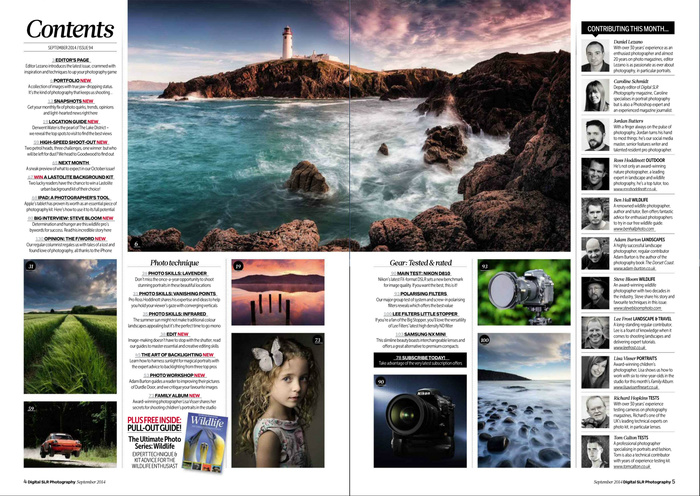This screenshot has height=496, width=700.
Task: Open MAIN TEST: NIKON D810 entry
Action: click(420, 273)
